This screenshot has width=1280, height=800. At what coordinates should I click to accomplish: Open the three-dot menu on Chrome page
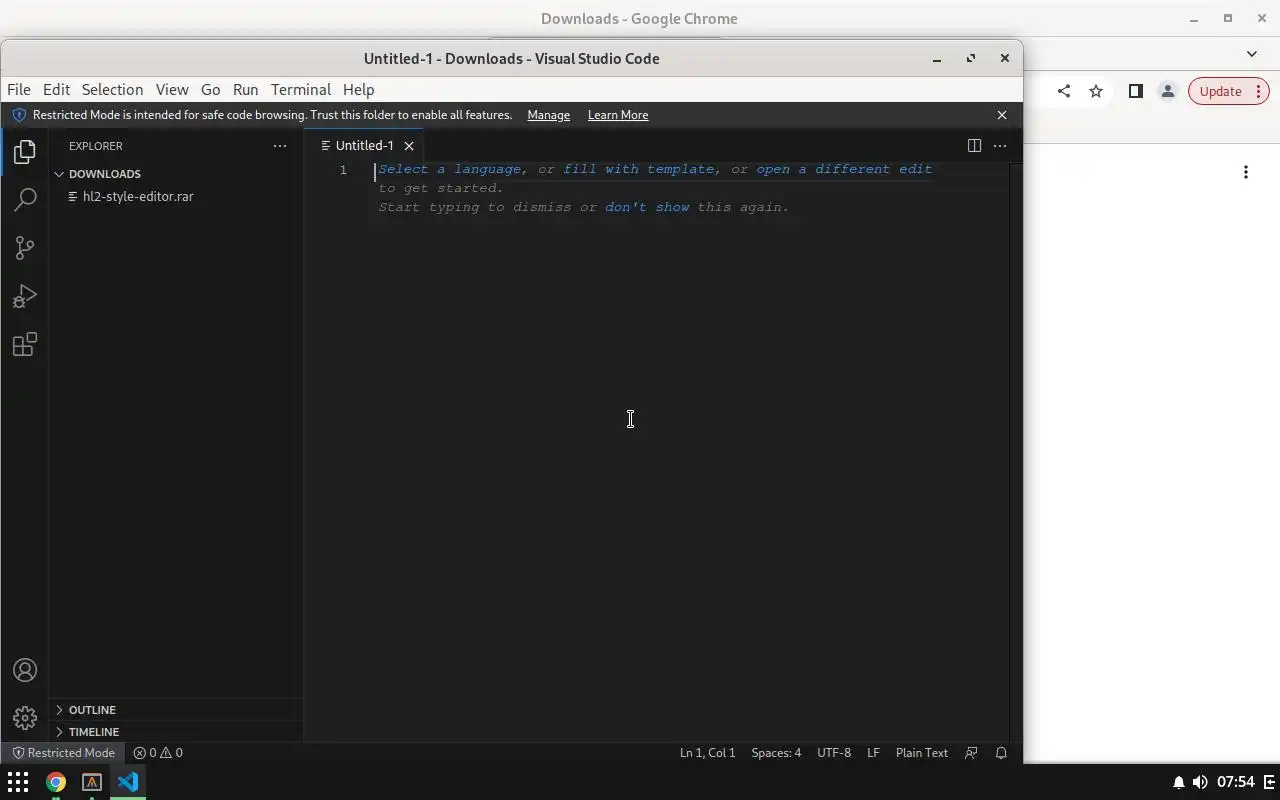[x=1246, y=172]
